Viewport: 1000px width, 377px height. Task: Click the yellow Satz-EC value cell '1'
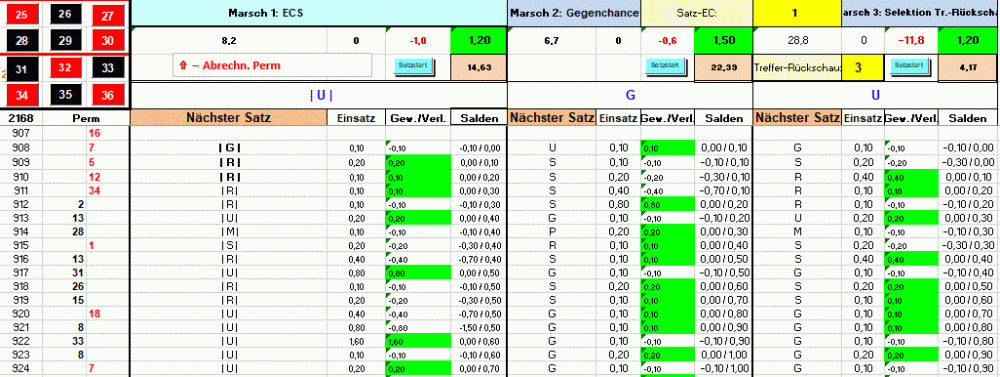[797, 13]
